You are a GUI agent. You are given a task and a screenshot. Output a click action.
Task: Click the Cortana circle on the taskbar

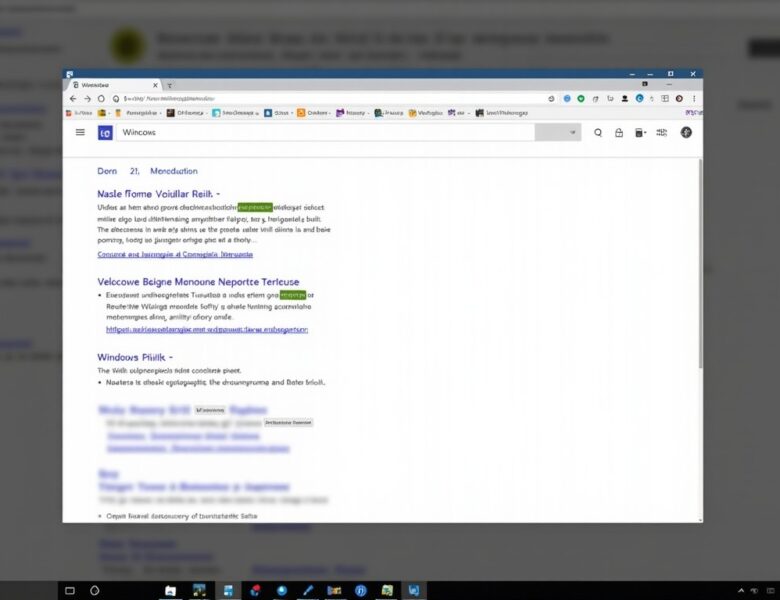coord(95,591)
